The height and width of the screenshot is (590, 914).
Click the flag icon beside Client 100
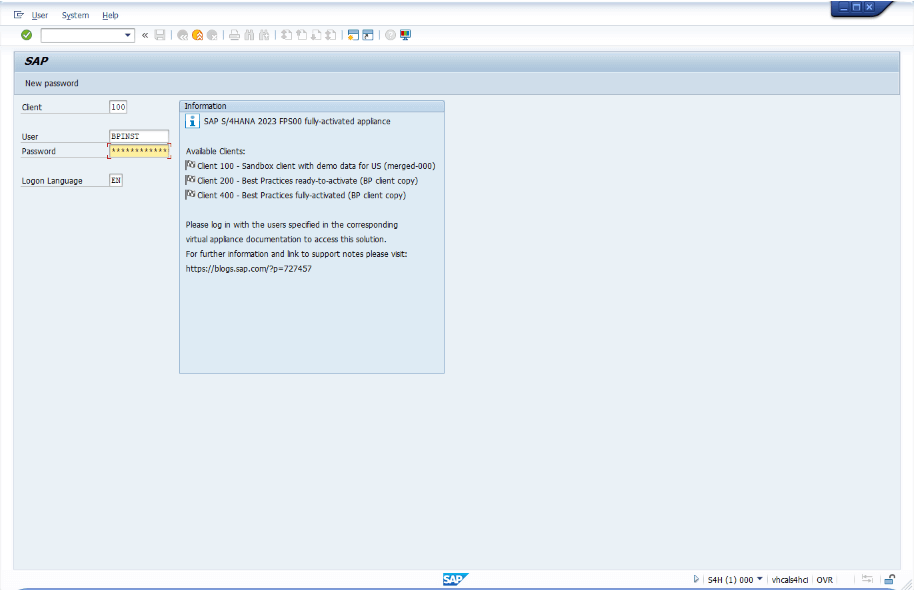[191, 165]
